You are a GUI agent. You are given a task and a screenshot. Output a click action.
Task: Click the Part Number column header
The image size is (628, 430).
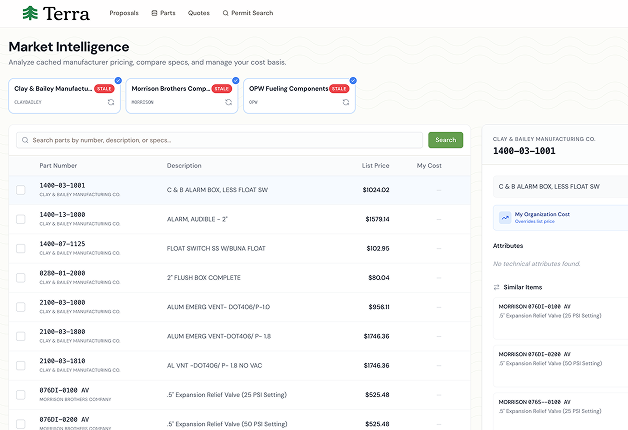click(x=58, y=165)
